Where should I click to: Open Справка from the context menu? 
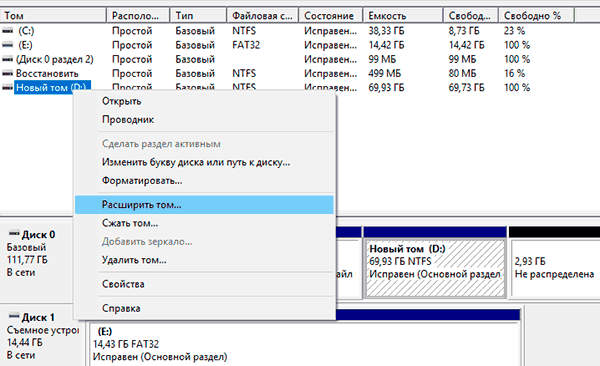pos(204,309)
